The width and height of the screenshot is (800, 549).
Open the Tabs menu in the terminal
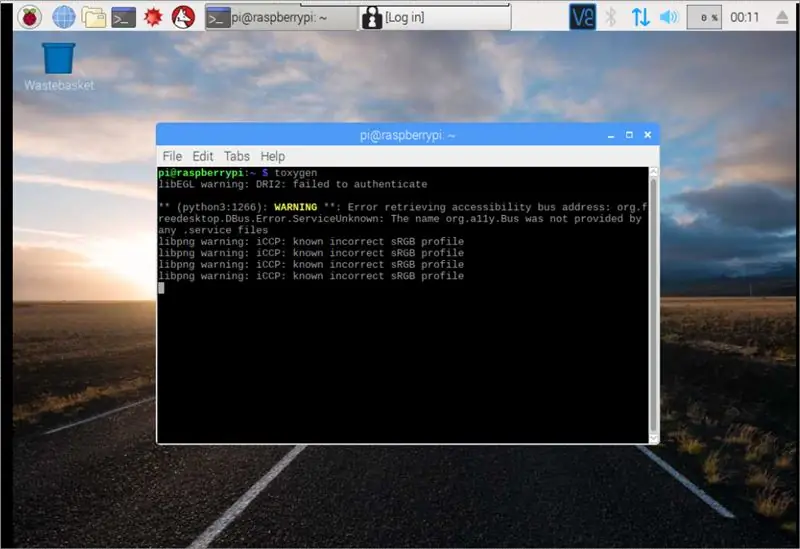coord(237,156)
